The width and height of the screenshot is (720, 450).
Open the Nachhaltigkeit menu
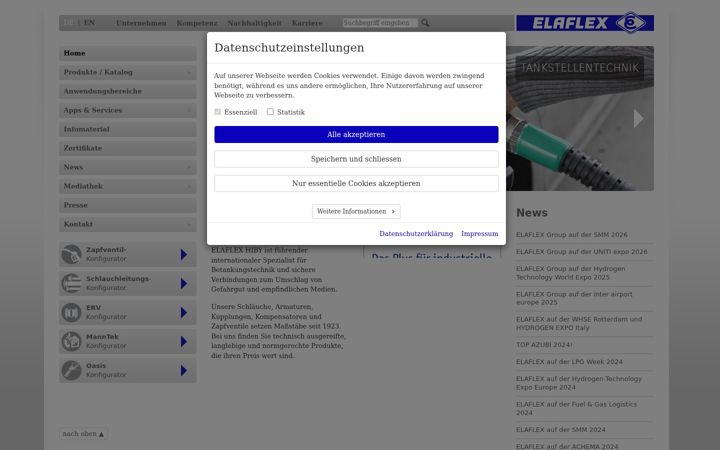coord(254,23)
